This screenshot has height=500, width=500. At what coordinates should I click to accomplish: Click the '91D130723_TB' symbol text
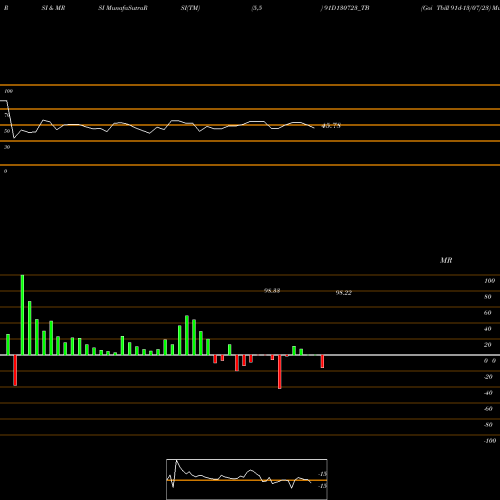pyautogui.click(x=346, y=8)
